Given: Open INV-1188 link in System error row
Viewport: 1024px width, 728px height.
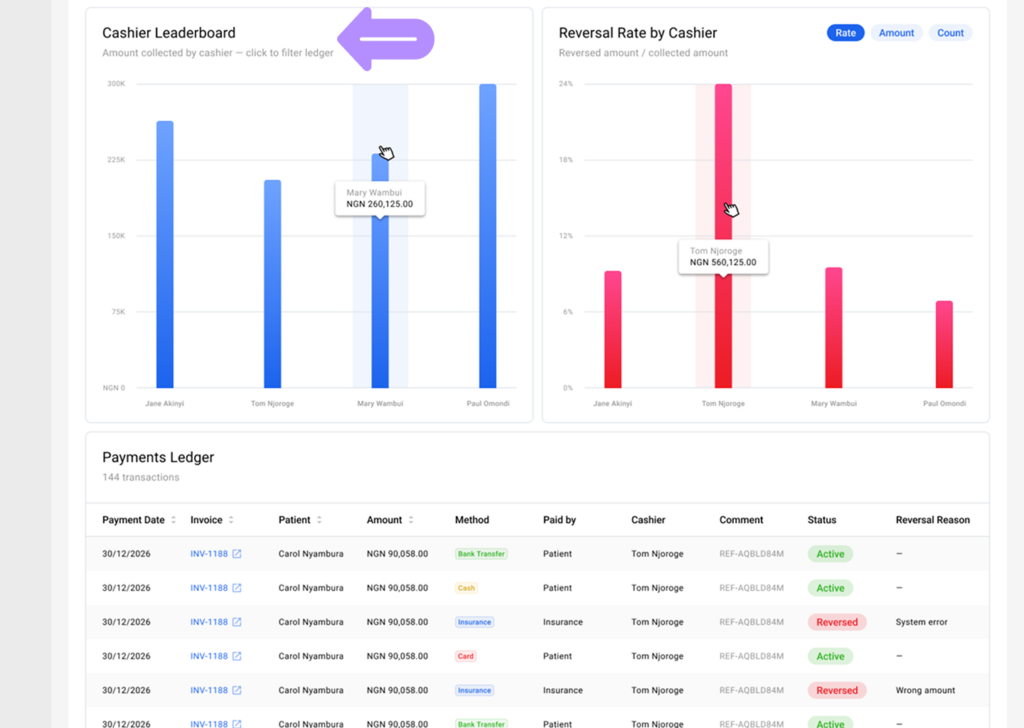Looking at the screenshot, I should 209,622.
